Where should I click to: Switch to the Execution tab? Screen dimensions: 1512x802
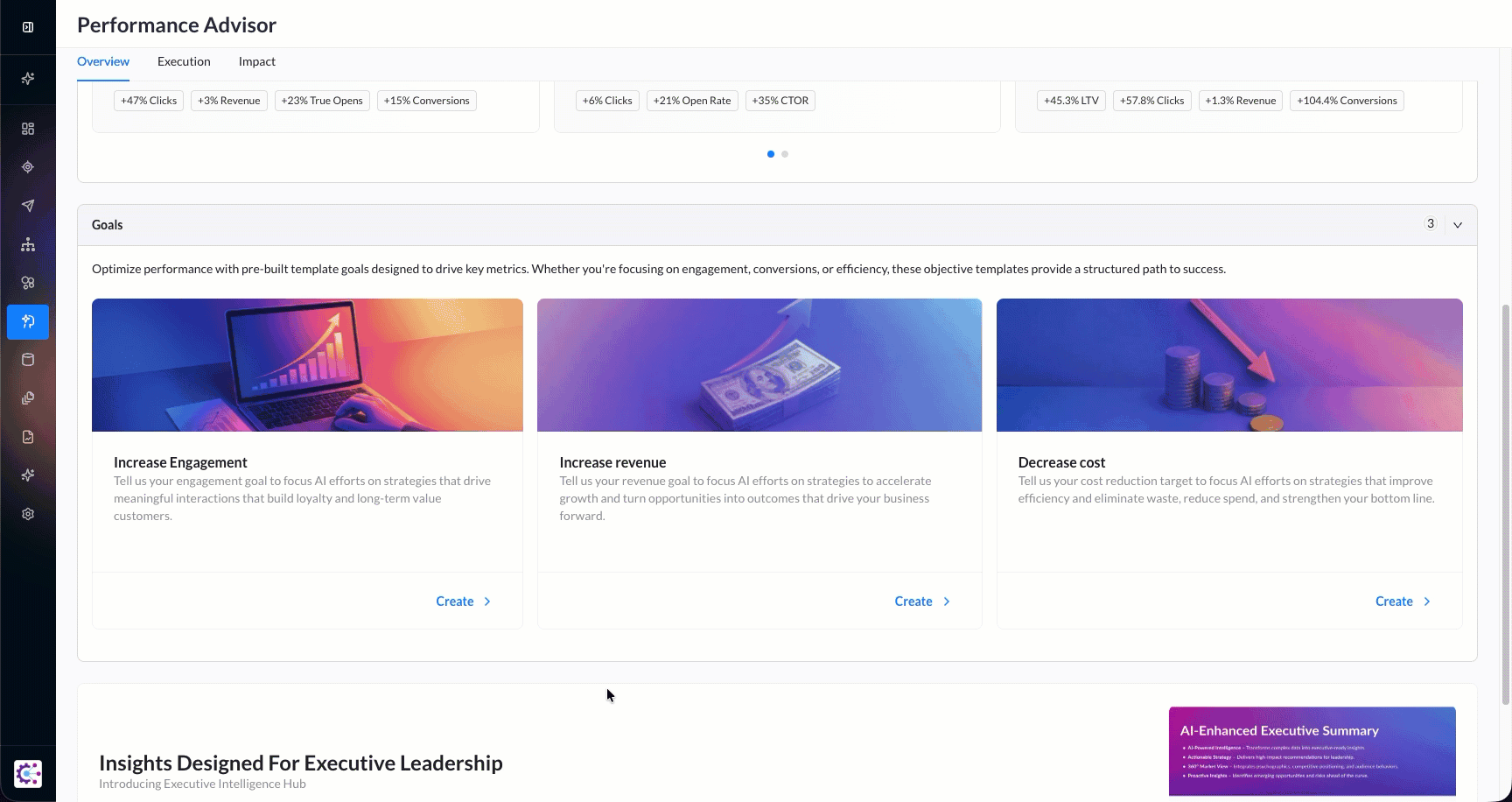184,61
